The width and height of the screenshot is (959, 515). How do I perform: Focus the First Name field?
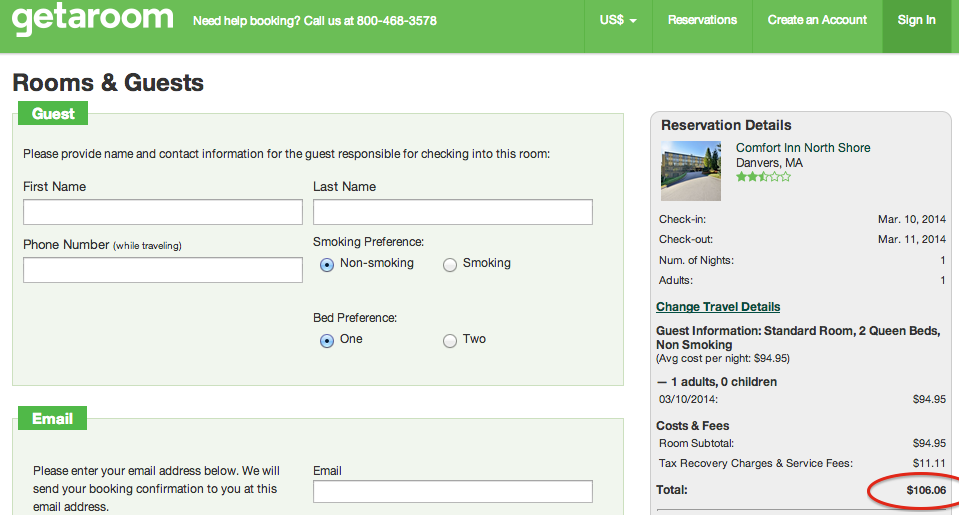[x=163, y=212]
